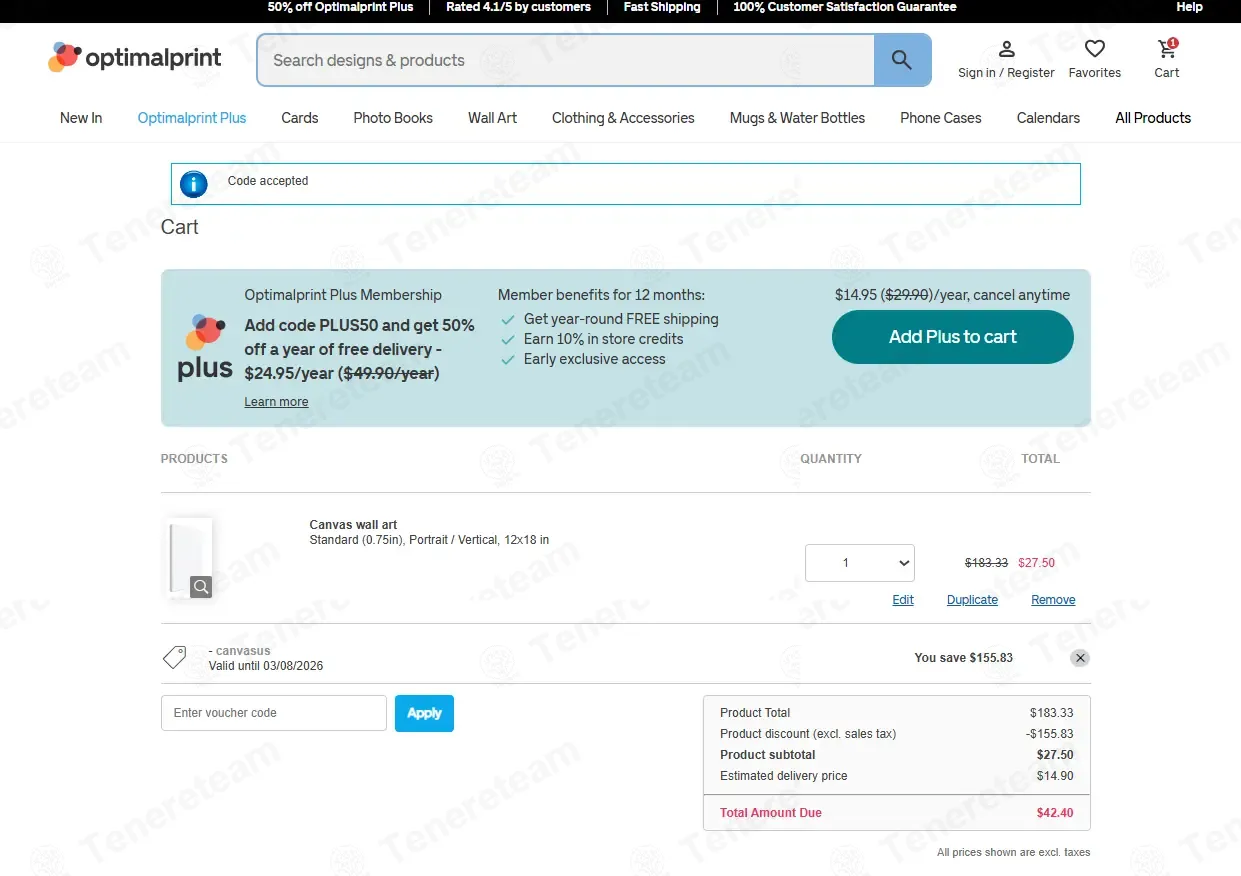
Task: Open the Wall Art menu
Action: (493, 118)
